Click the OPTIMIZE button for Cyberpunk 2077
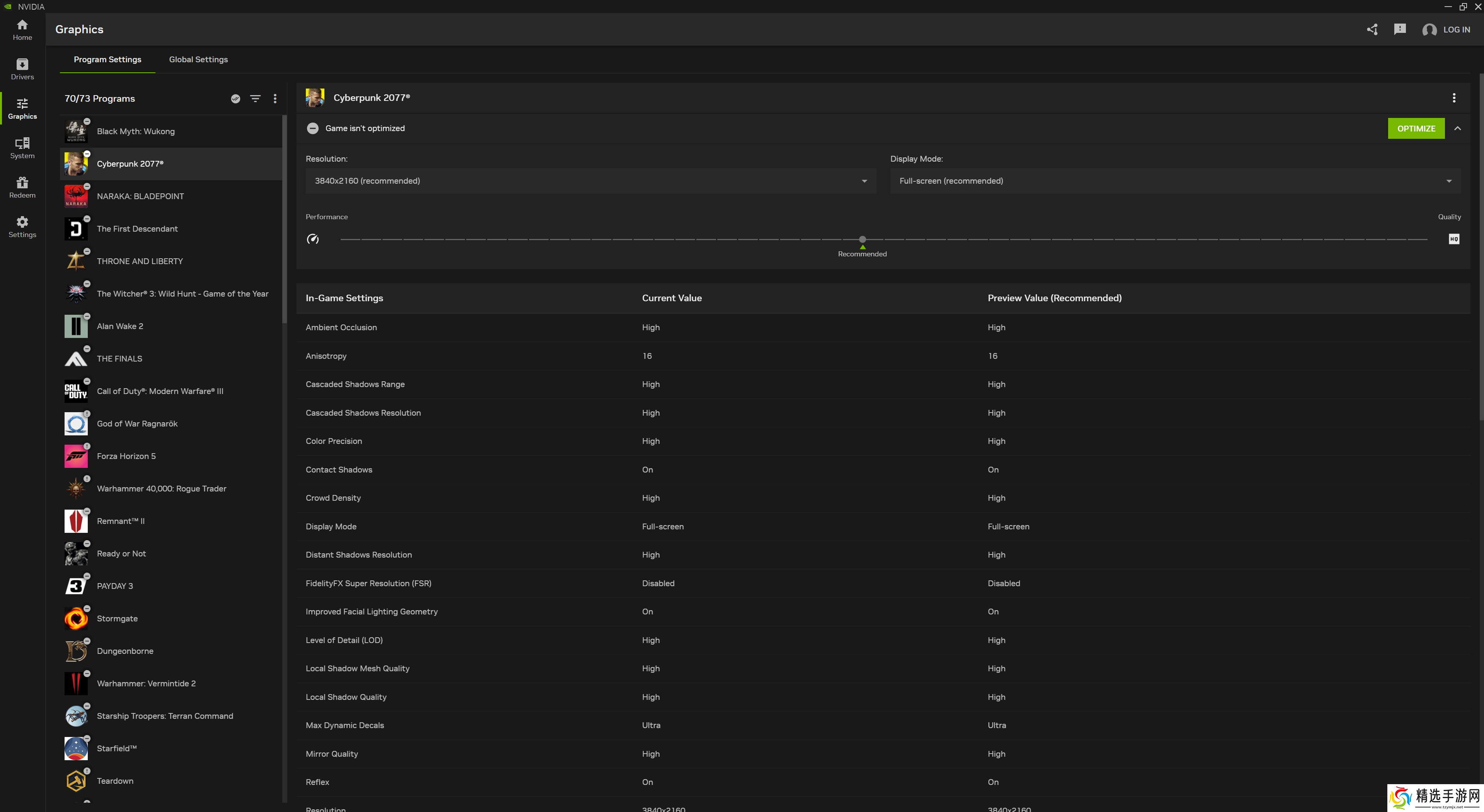Viewport: 1484px width, 812px height. (x=1416, y=128)
